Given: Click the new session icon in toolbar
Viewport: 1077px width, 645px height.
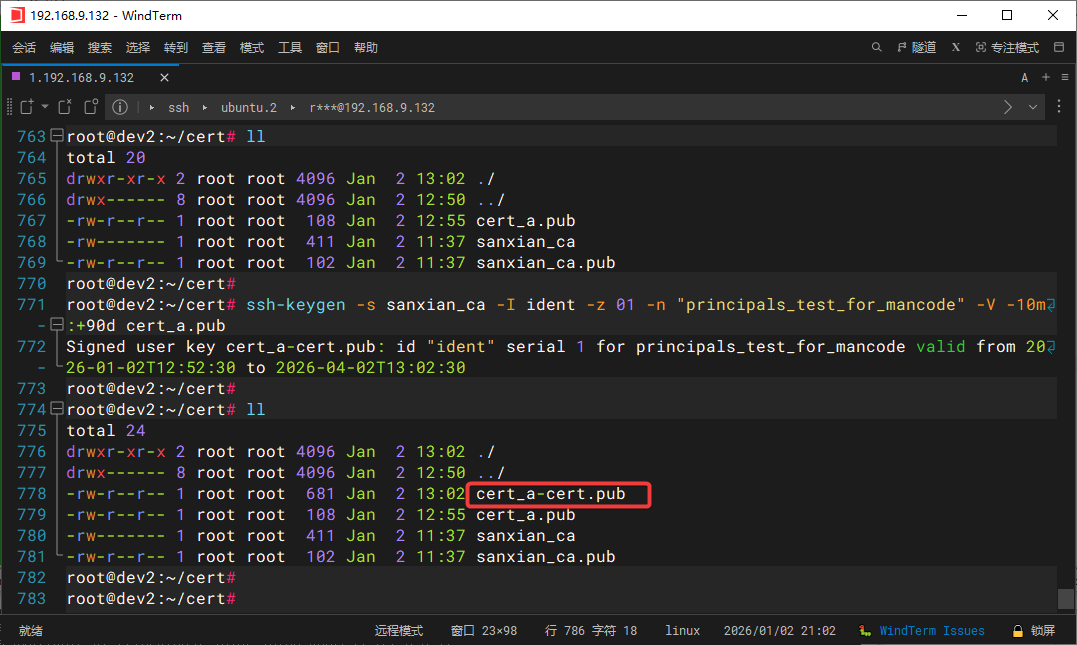Looking at the screenshot, I should point(26,107).
